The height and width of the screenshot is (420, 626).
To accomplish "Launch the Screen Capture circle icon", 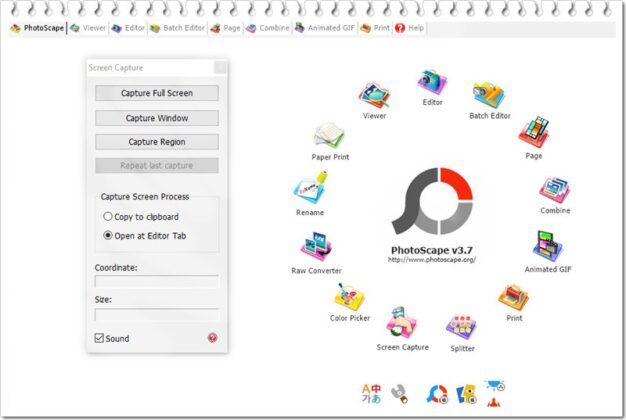I will click(401, 323).
